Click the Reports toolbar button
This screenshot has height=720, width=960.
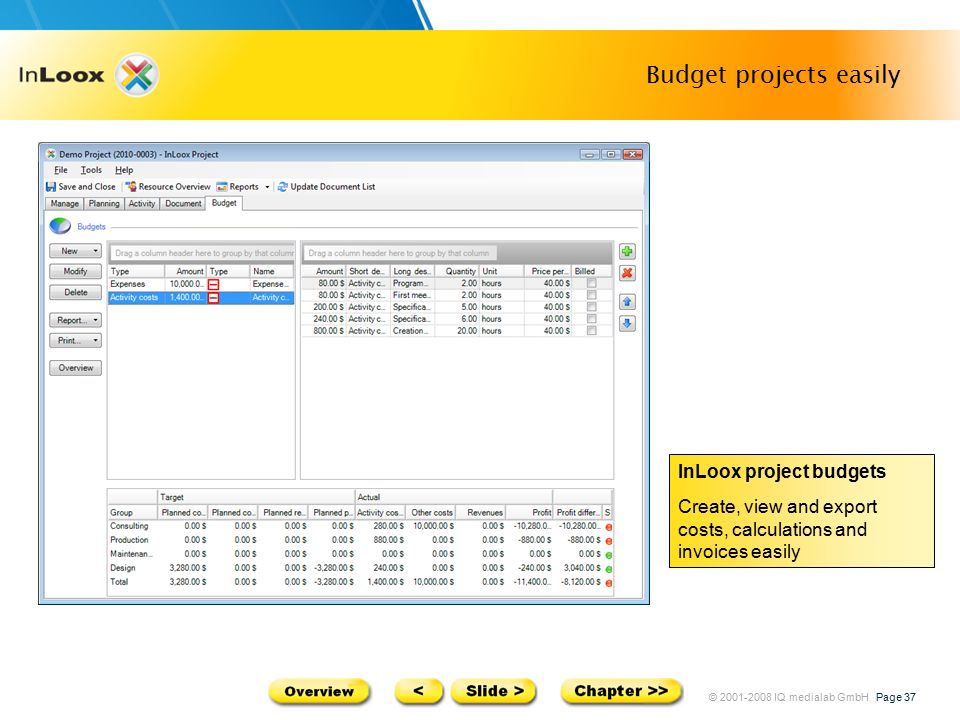point(238,187)
